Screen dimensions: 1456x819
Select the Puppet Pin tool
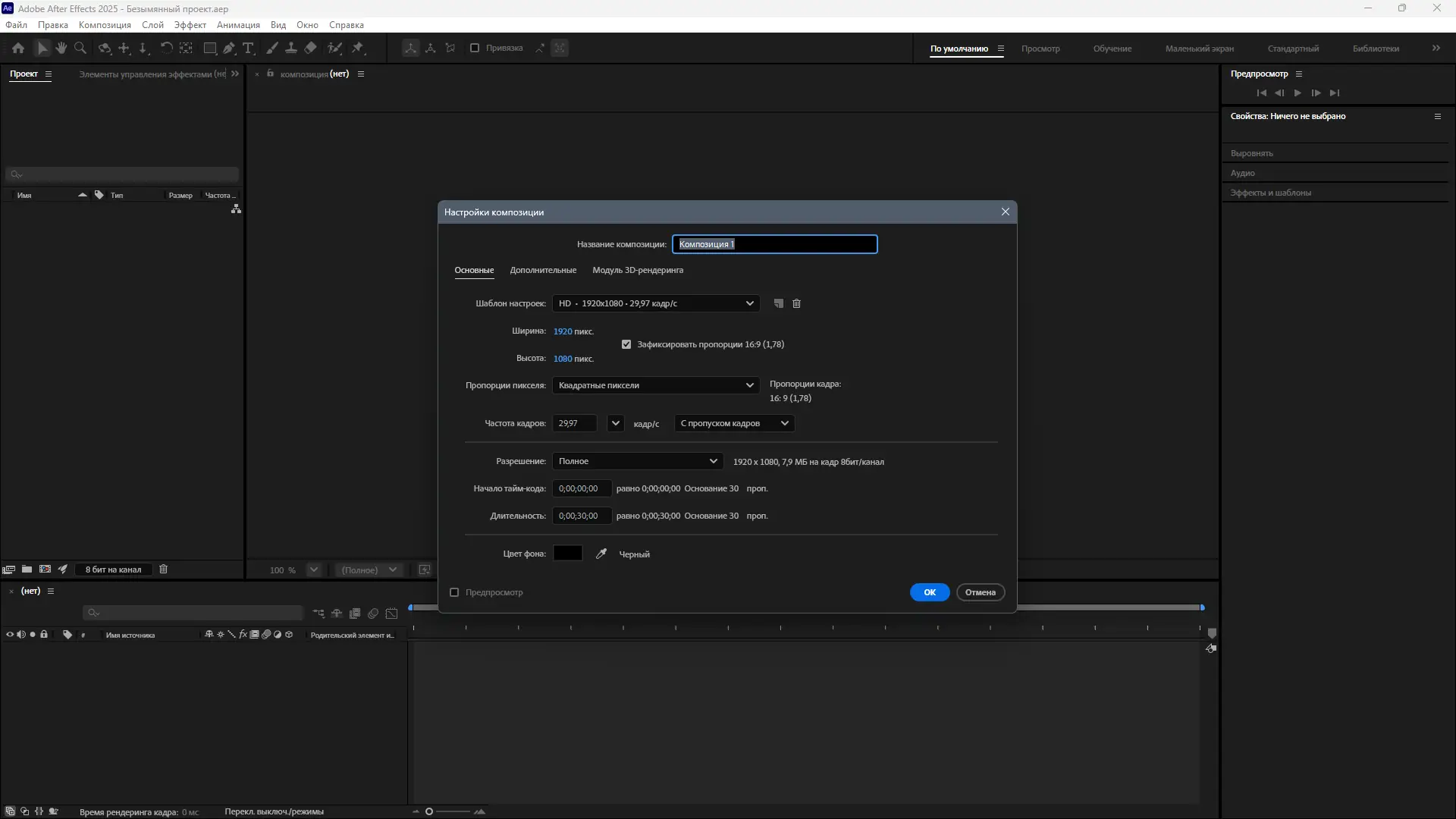[x=359, y=48]
